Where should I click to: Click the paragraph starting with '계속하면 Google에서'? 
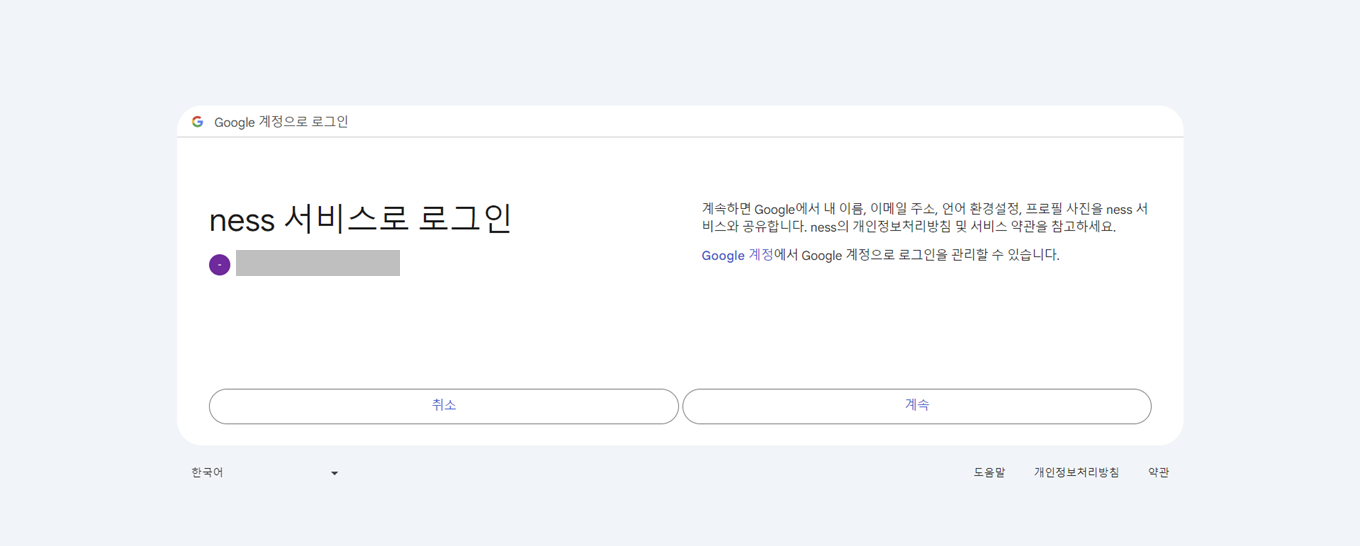[x=925, y=218]
